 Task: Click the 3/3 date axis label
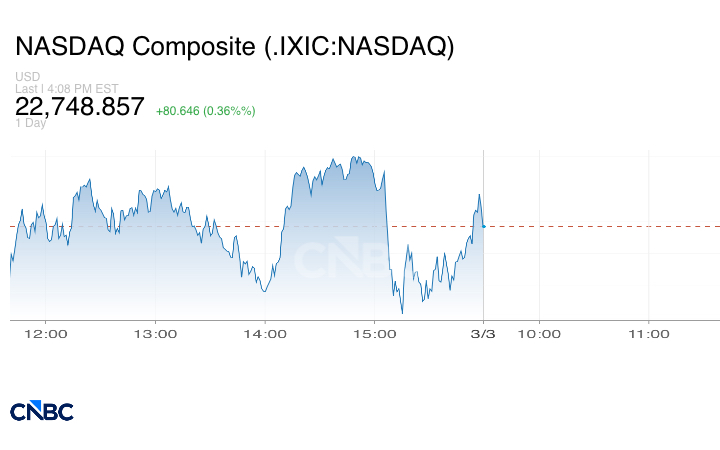click(484, 334)
